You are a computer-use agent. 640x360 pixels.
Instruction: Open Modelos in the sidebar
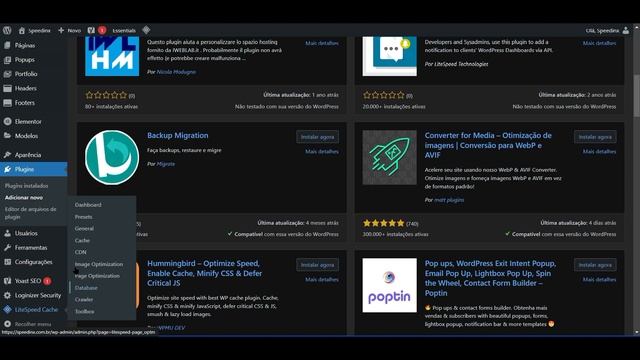(x=26, y=136)
